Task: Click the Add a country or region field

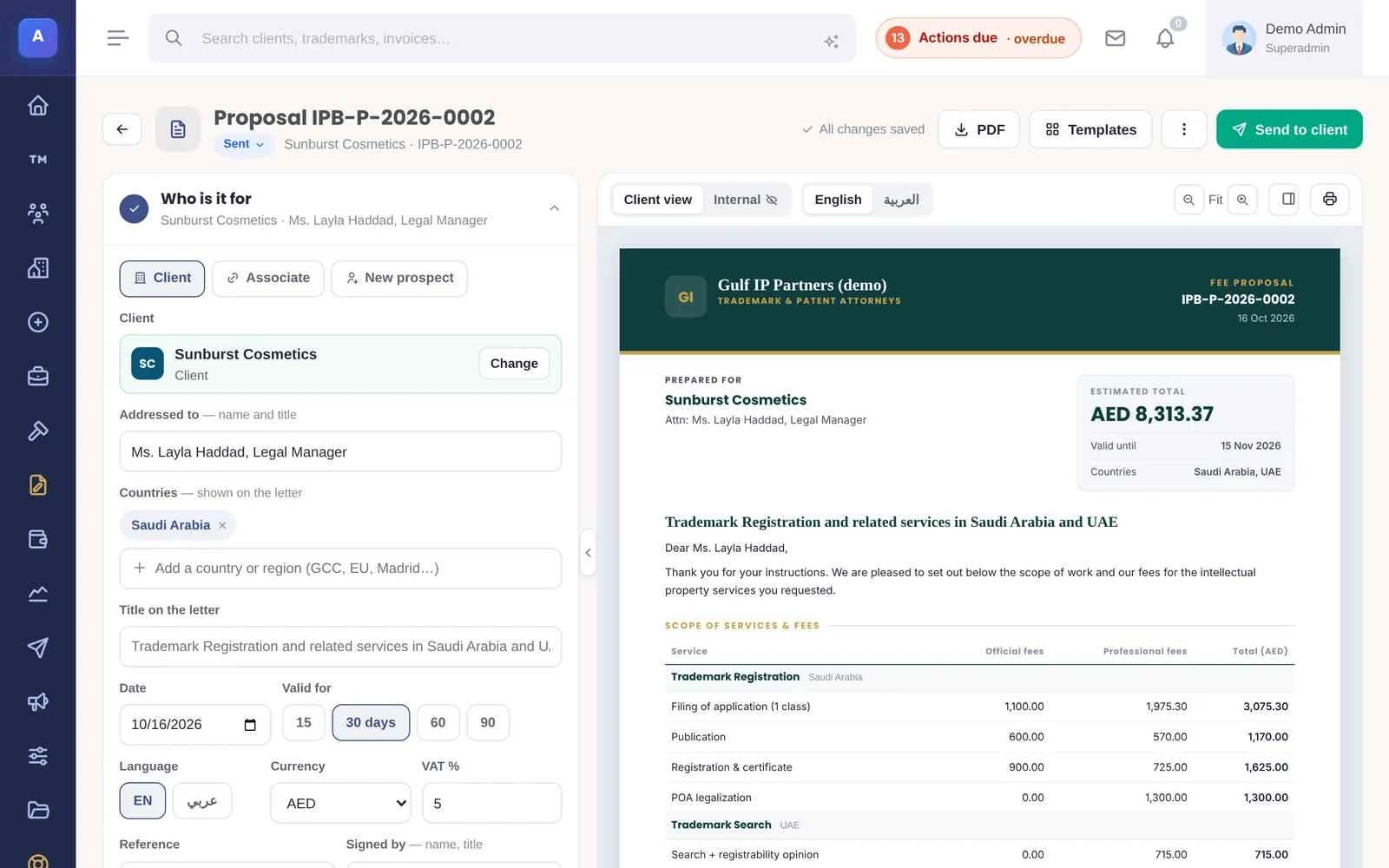Action: pos(340,569)
